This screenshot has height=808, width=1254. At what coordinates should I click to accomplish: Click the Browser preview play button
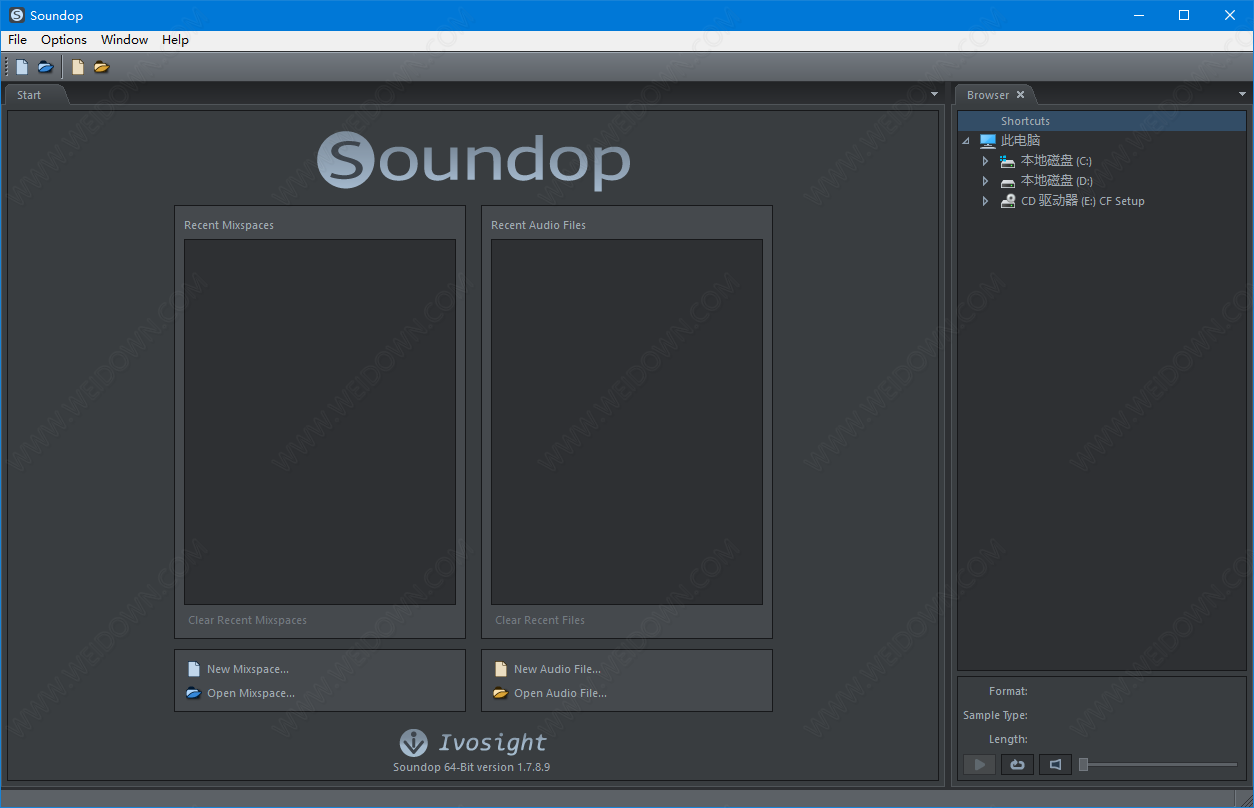click(979, 765)
